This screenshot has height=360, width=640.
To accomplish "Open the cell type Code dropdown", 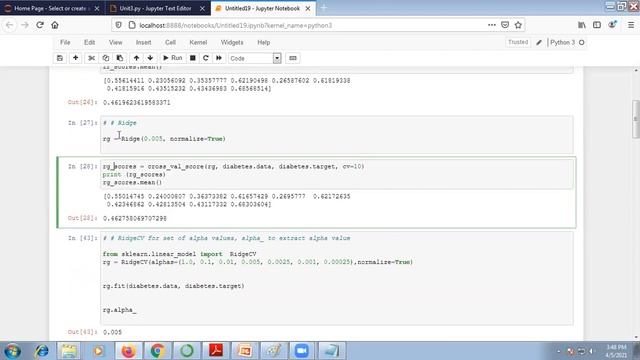I will click(x=255, y=58).
